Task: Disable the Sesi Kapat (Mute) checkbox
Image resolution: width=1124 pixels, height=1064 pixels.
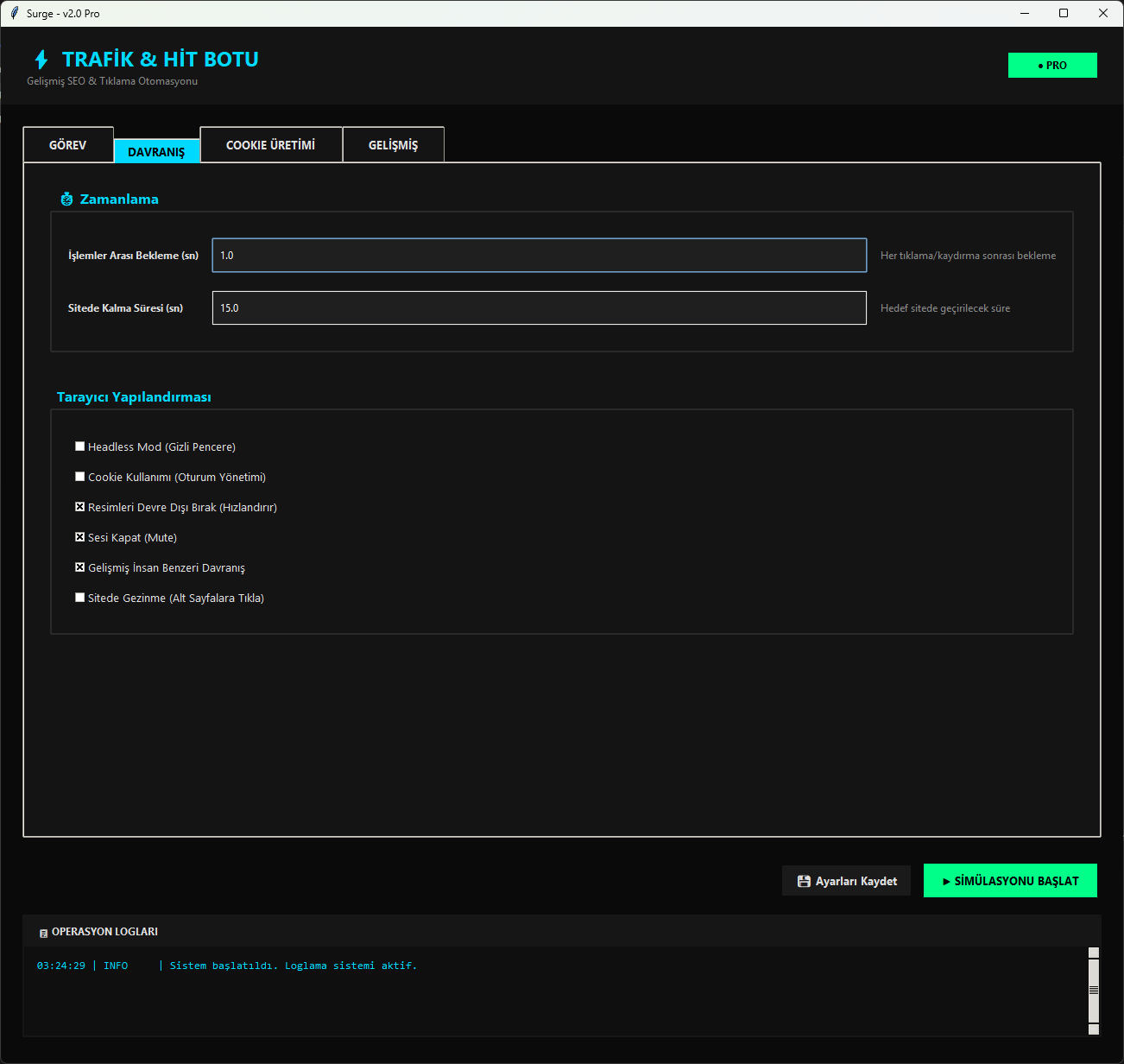Action: click(80, 537)
